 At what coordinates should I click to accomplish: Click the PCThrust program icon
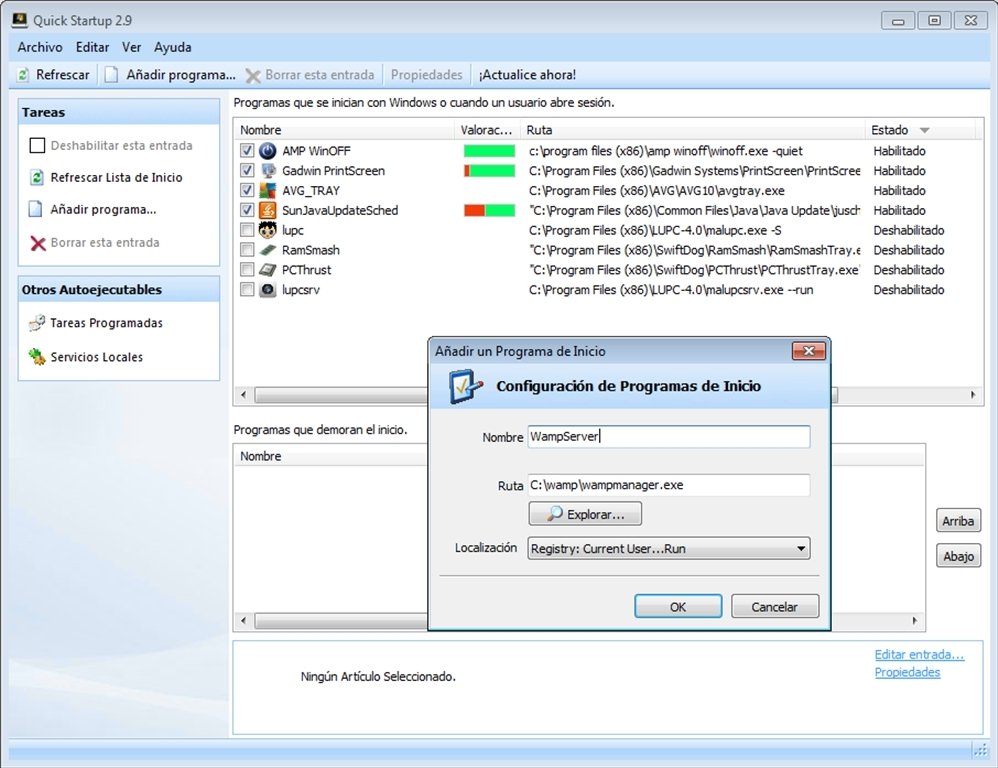(x=268, y=270)
